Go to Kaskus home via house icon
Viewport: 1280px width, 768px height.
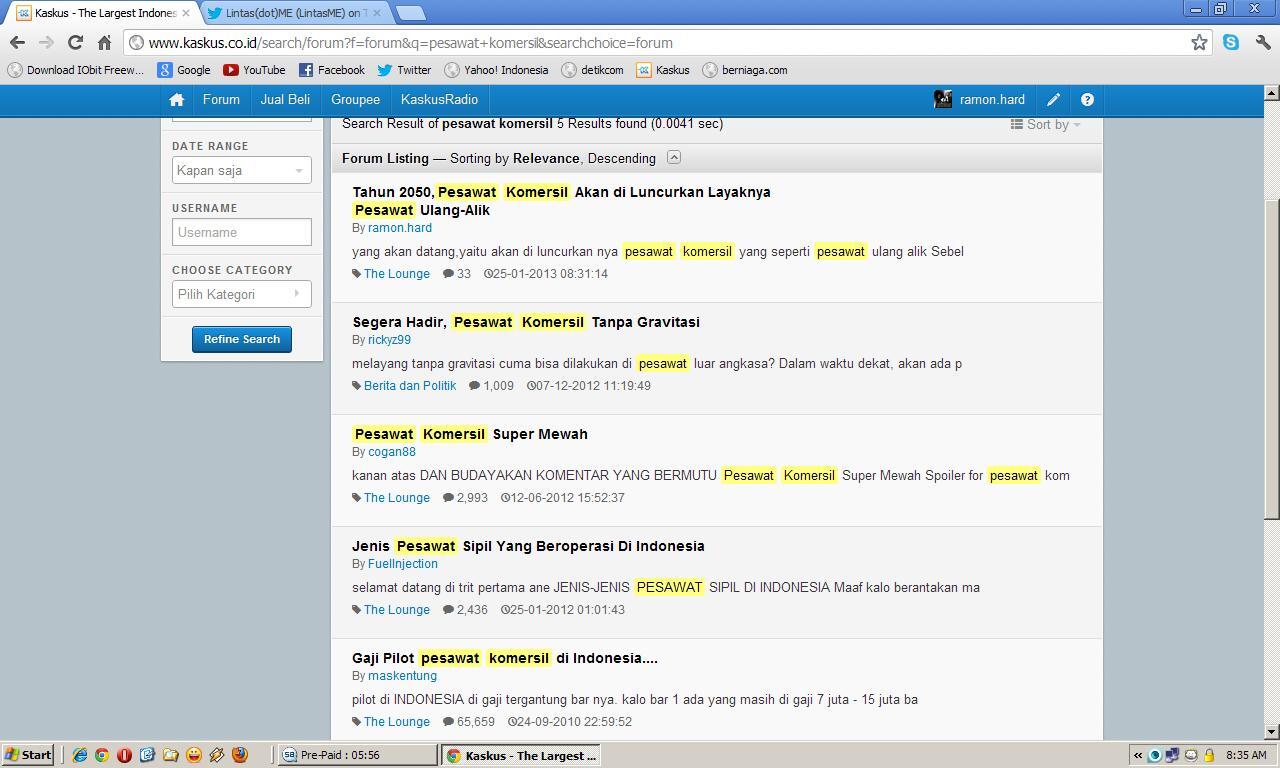pos(177,100)
